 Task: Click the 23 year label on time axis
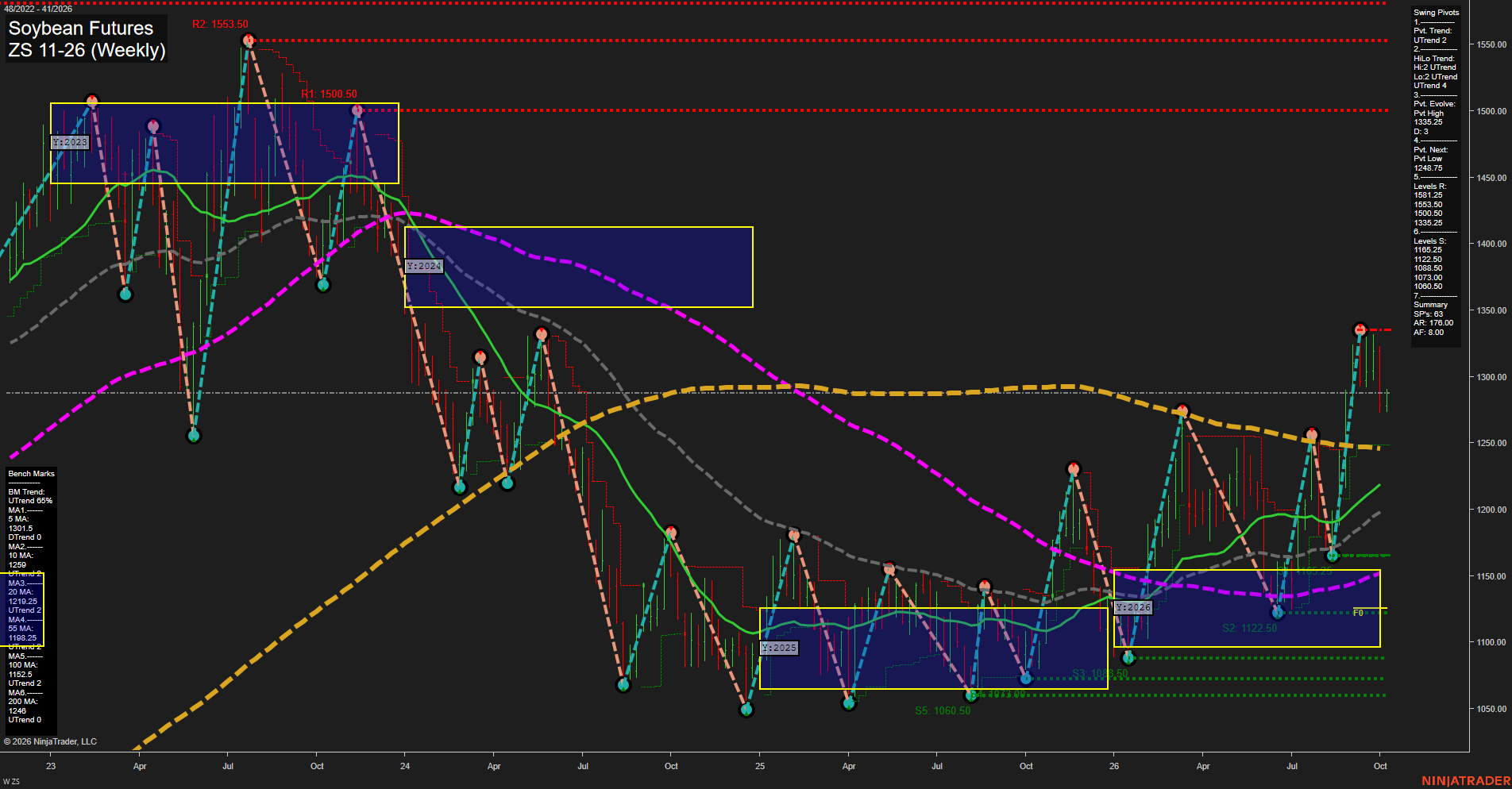(51, 766)
